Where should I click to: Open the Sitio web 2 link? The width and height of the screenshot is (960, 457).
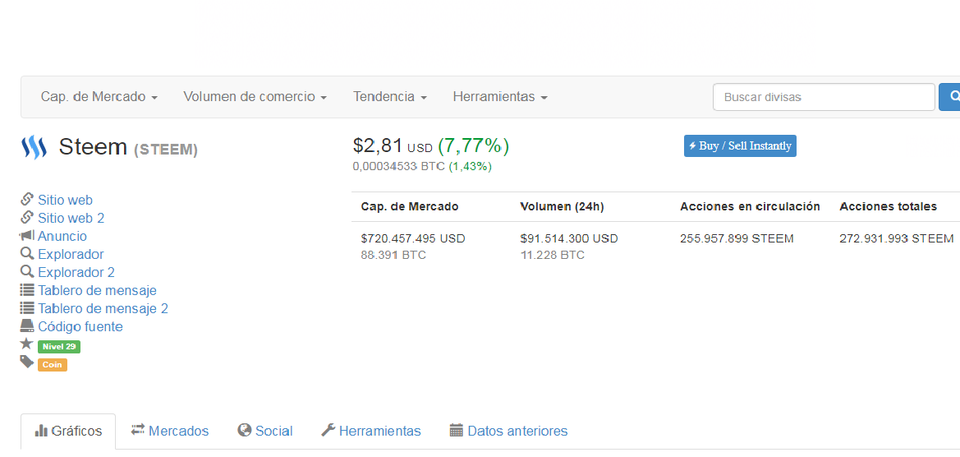[71, 218]
